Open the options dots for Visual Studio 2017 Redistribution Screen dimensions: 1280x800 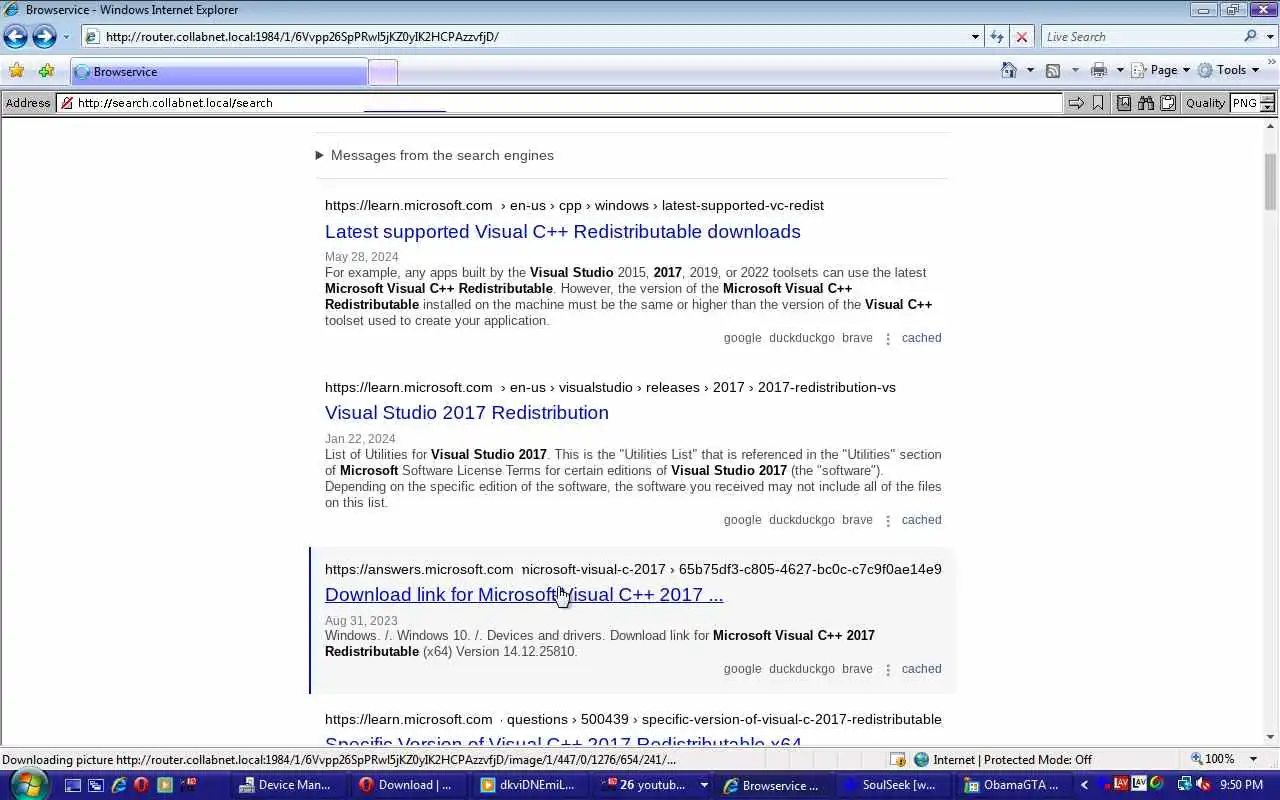point(887,521)
